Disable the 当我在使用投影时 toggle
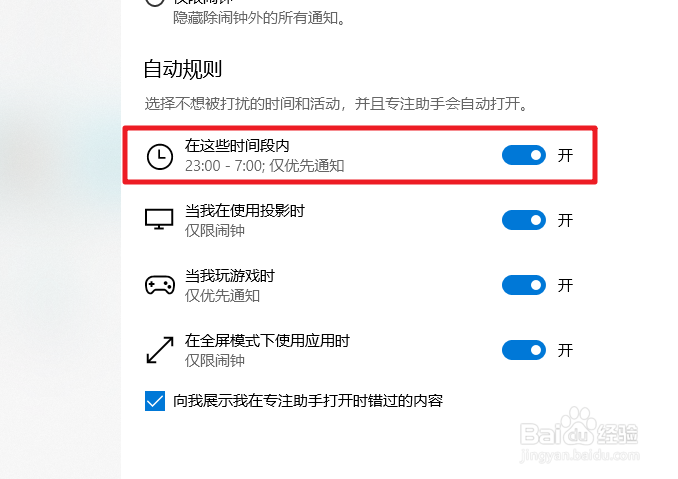 [x=524, y=220]
